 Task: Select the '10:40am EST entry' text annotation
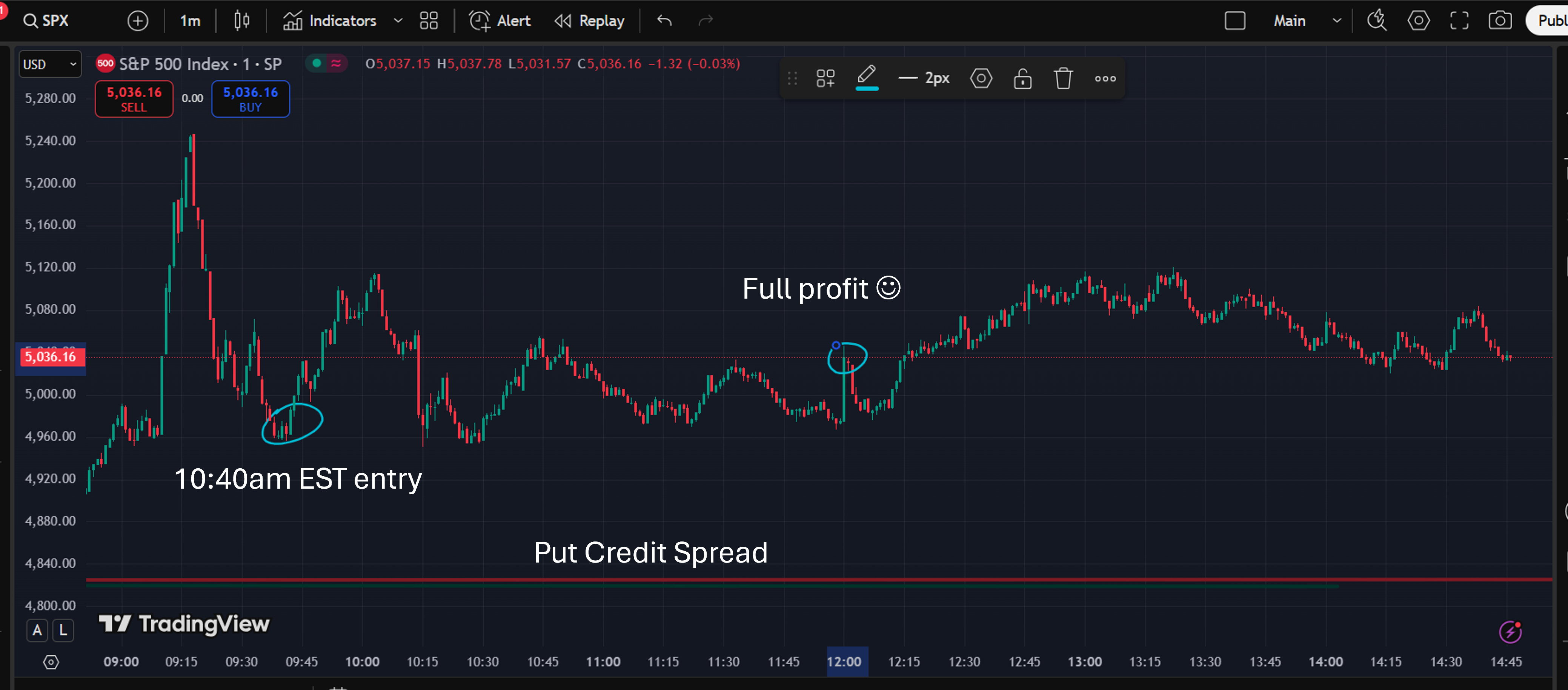(298, 479)
